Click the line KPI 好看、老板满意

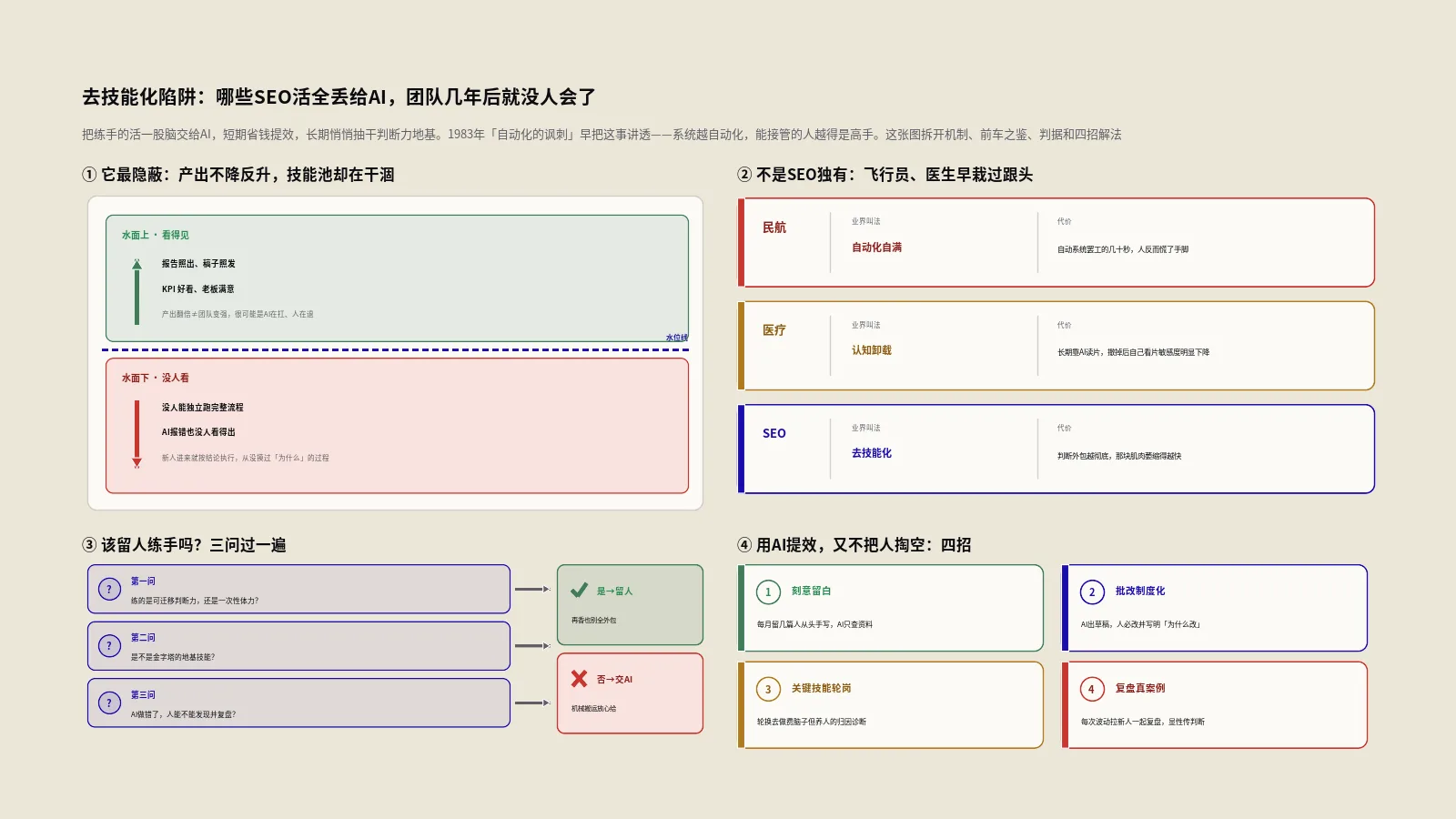[198, 289]
